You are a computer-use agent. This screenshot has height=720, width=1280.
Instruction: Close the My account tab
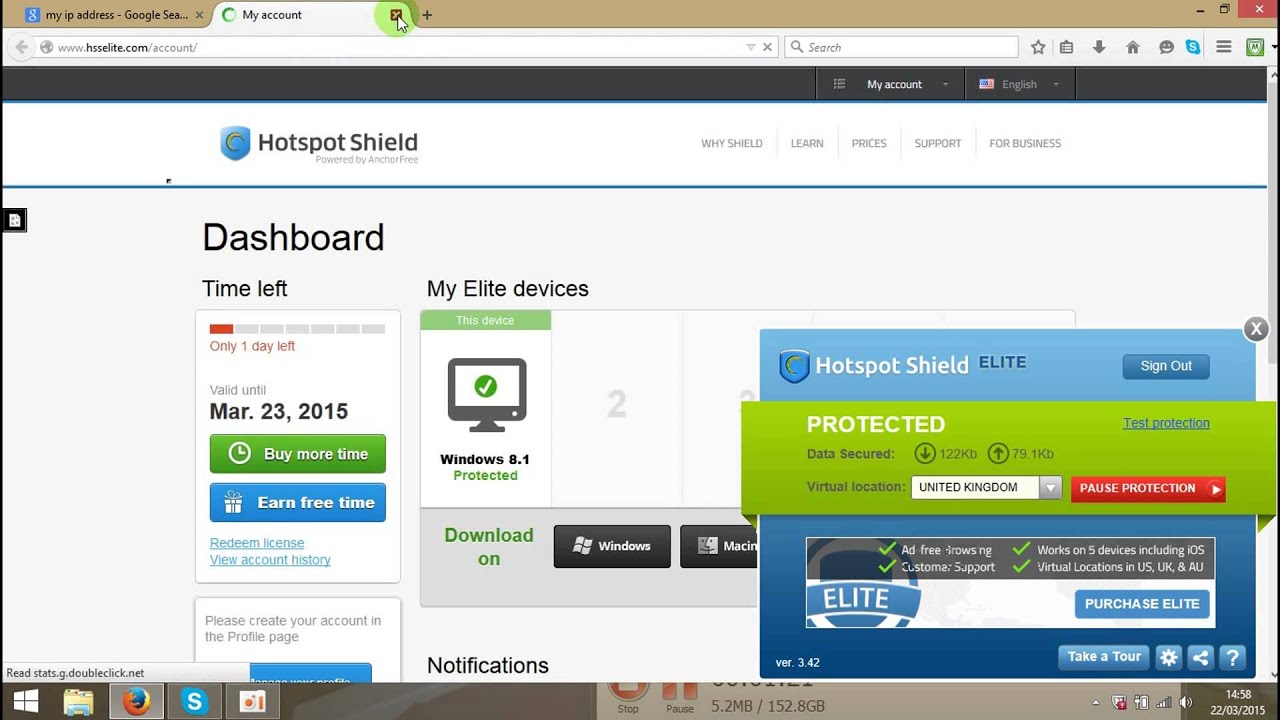pyautogui.click(x=397, y=15)
